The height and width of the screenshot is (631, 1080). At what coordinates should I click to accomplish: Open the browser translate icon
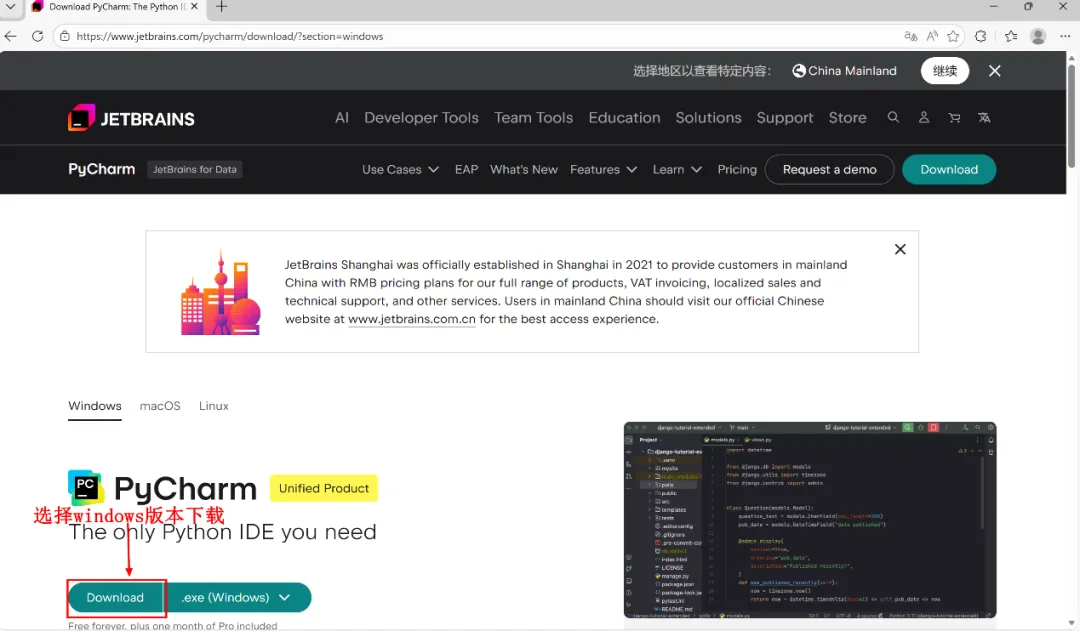(x=911, y=36)
